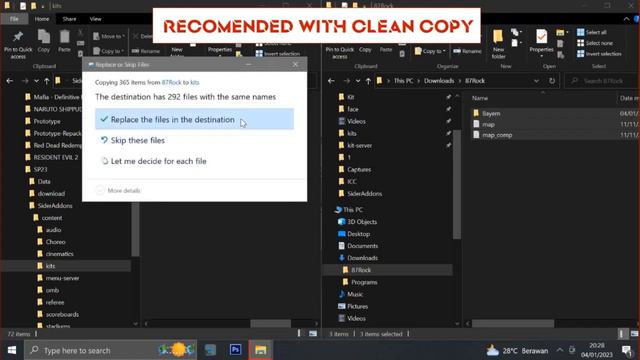The image size is (640, 360).
Task: Open Copy to dropdown in left window
Action: pos(109,51)
